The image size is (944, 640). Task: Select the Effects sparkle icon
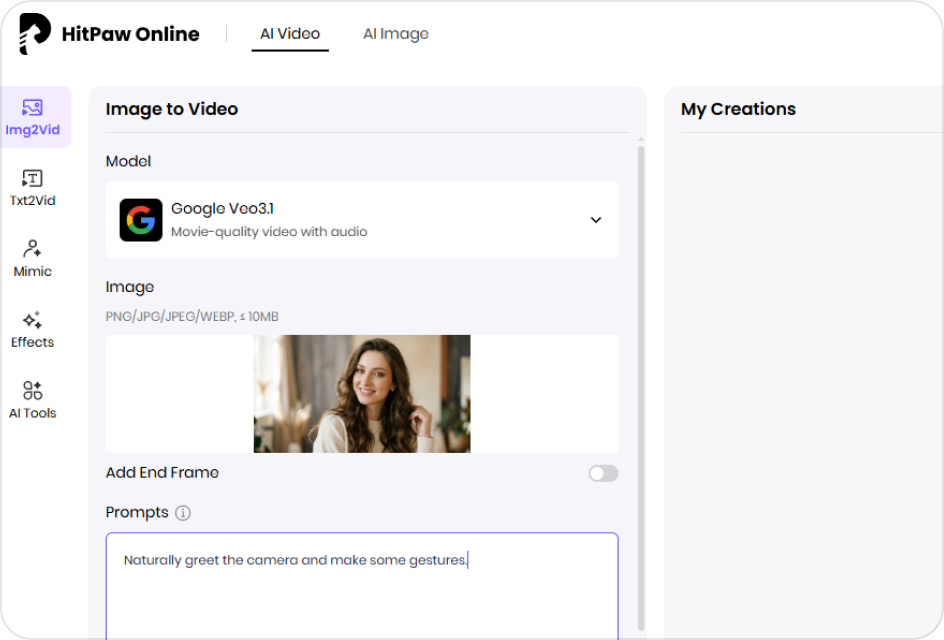[33, 329]
